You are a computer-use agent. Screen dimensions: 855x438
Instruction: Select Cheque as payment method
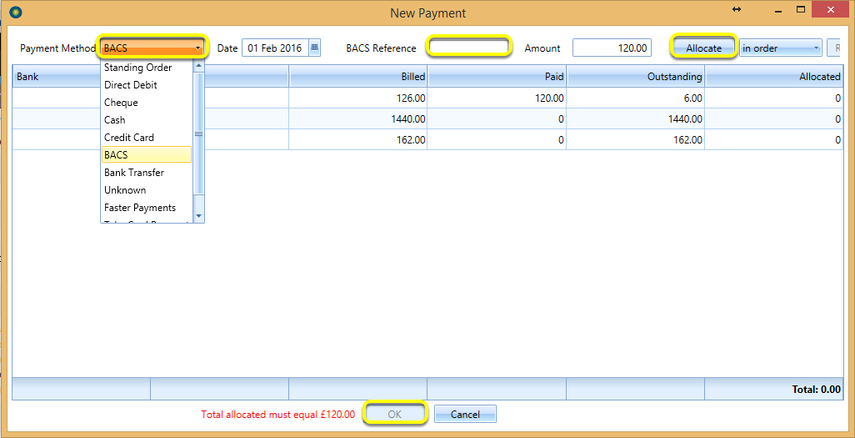point(146,103)
